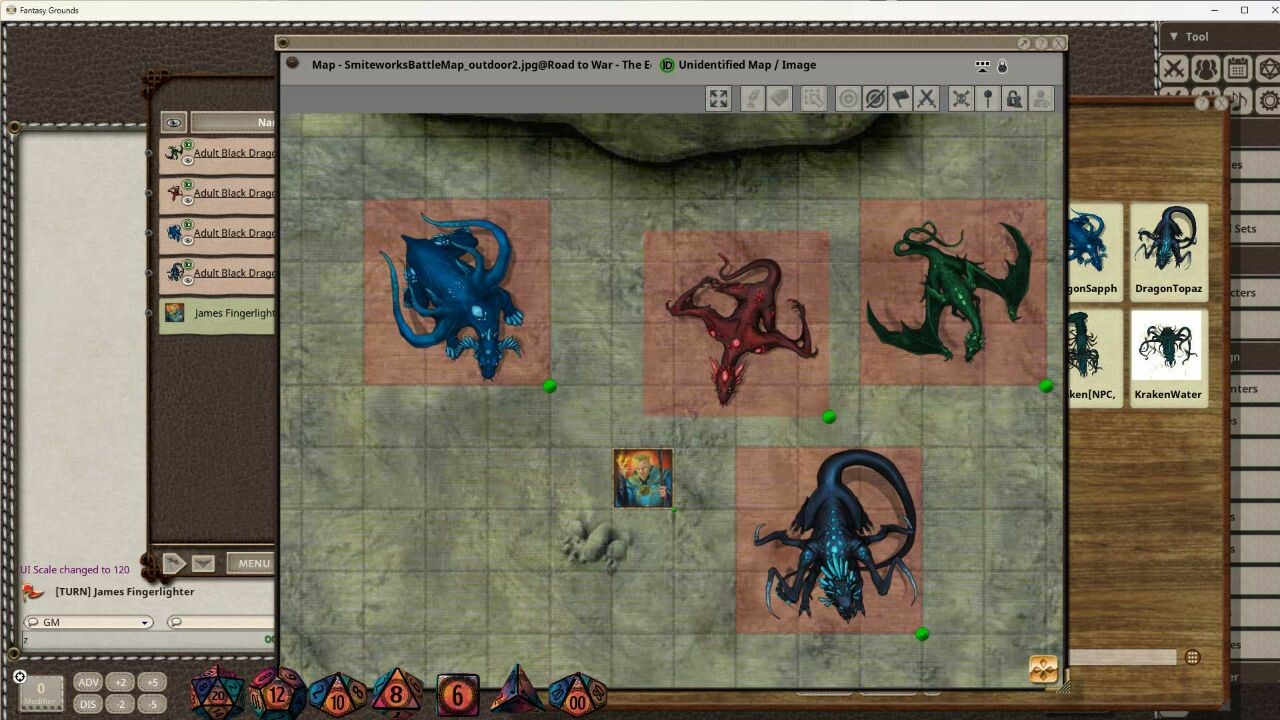Viewport: 1280px width, 720px height.
Task: Collapse the Tool panel with its triangle
Action: tap(1174, 36)
